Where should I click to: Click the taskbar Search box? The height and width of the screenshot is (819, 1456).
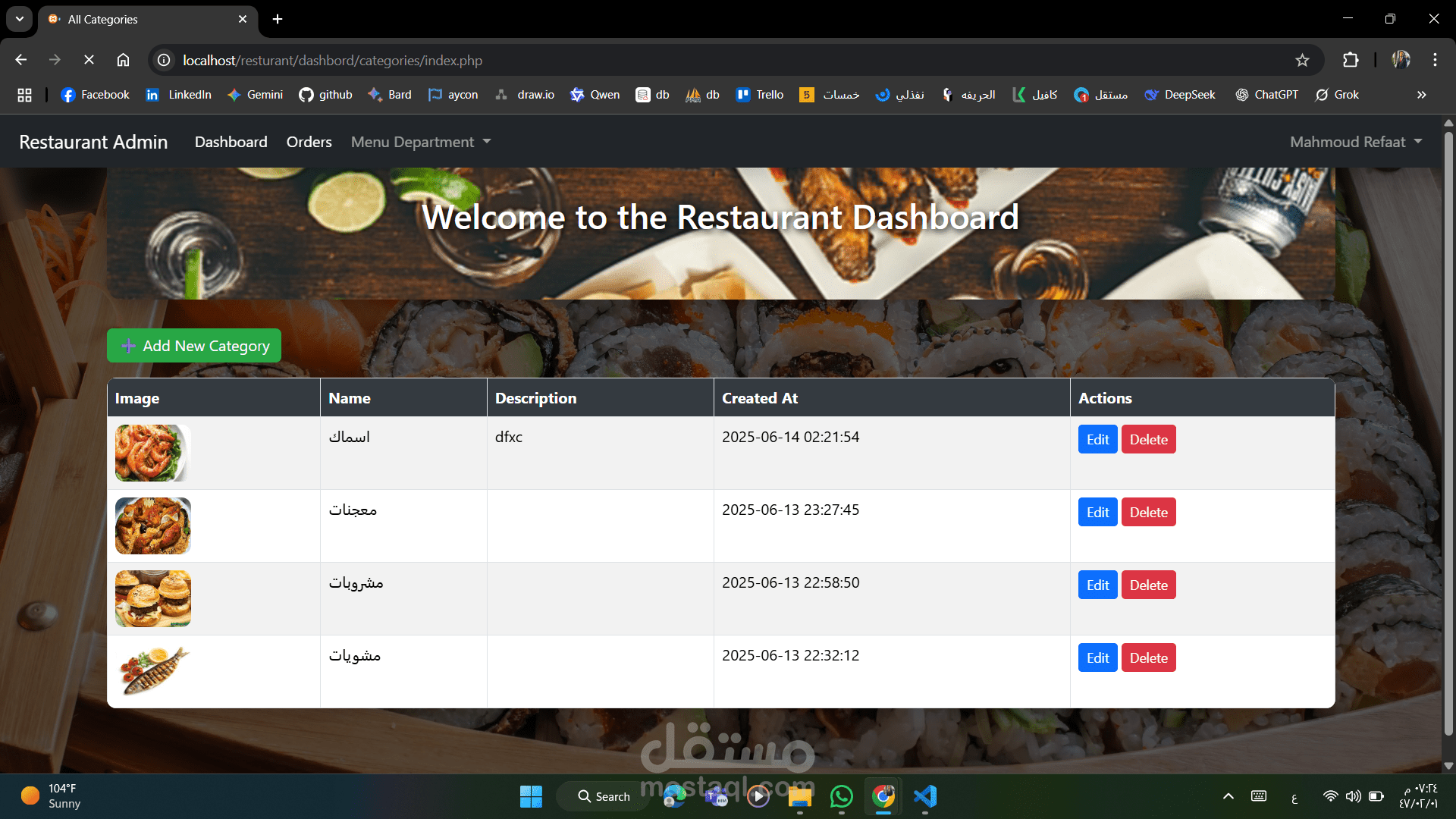point(604,796)
